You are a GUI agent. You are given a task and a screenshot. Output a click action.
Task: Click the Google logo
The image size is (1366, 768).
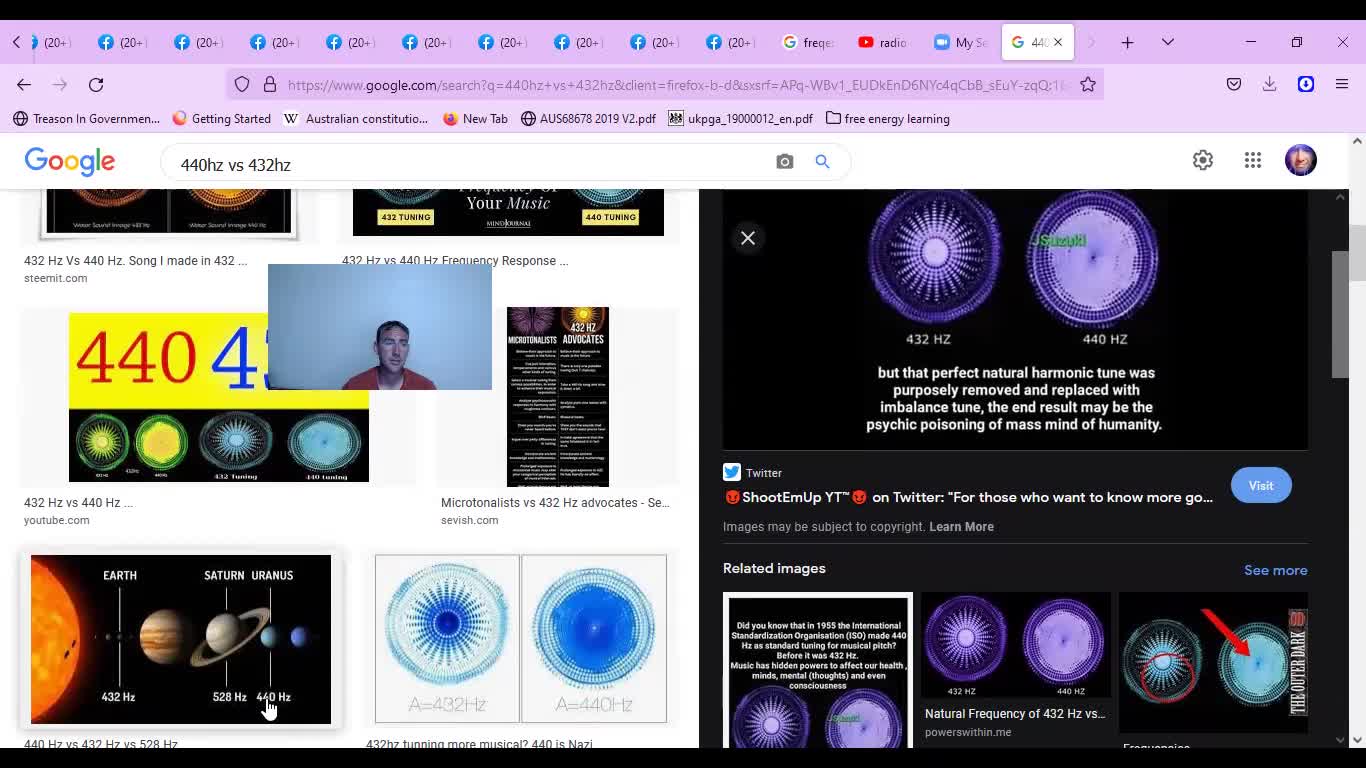coord(70,161)
